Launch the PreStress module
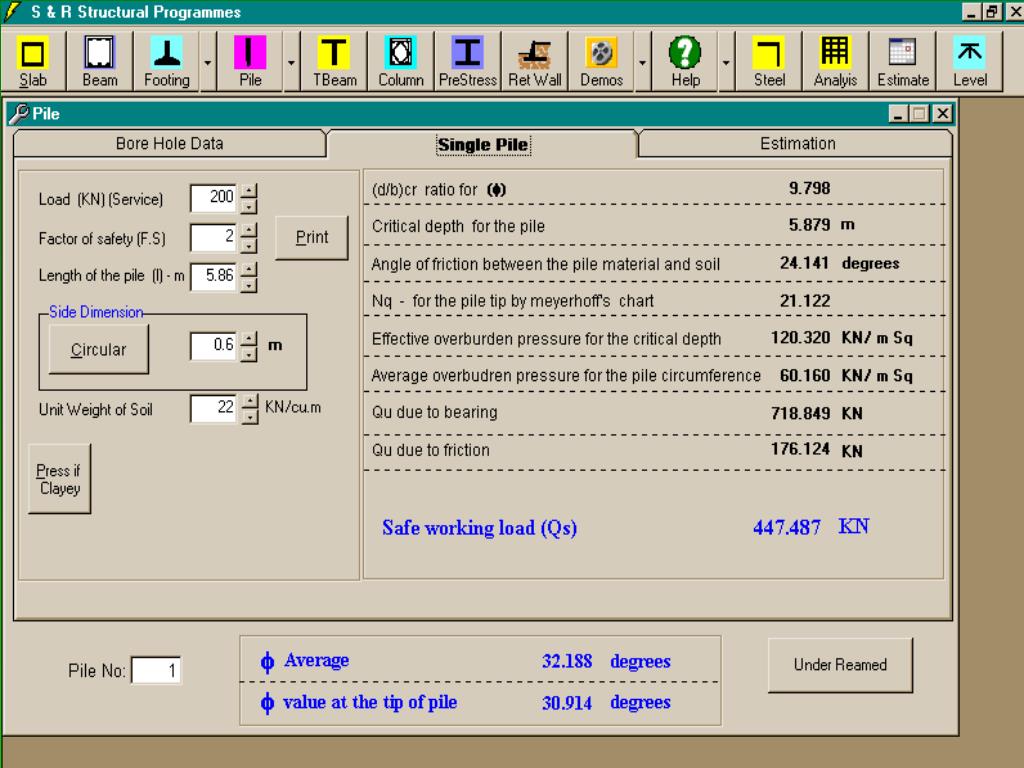 point(468,61)
